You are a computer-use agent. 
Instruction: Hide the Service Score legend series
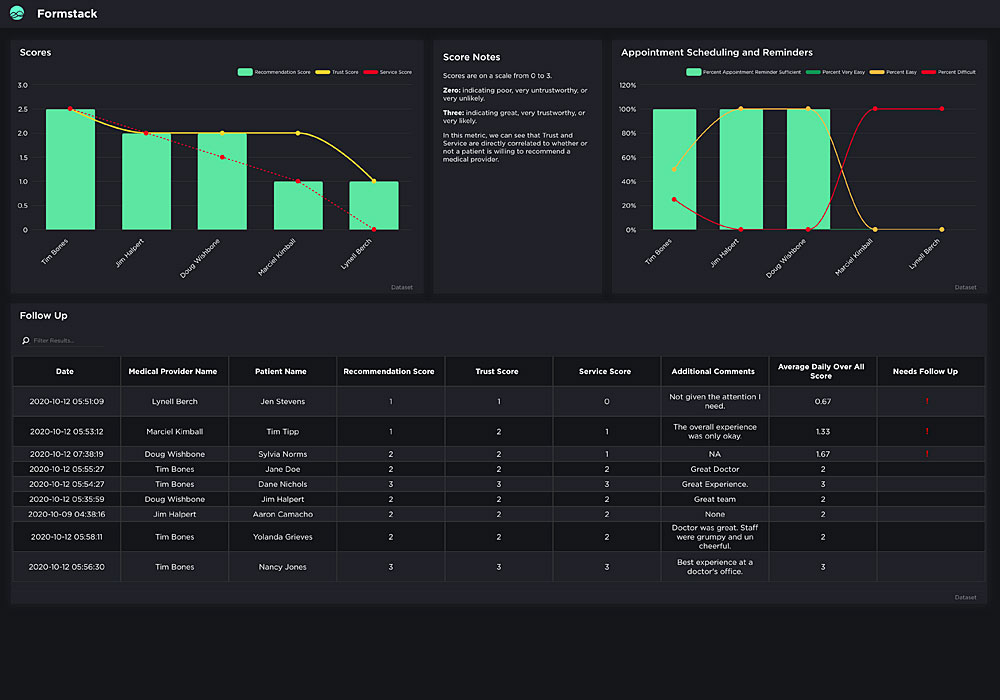click(x=388, y=72)
